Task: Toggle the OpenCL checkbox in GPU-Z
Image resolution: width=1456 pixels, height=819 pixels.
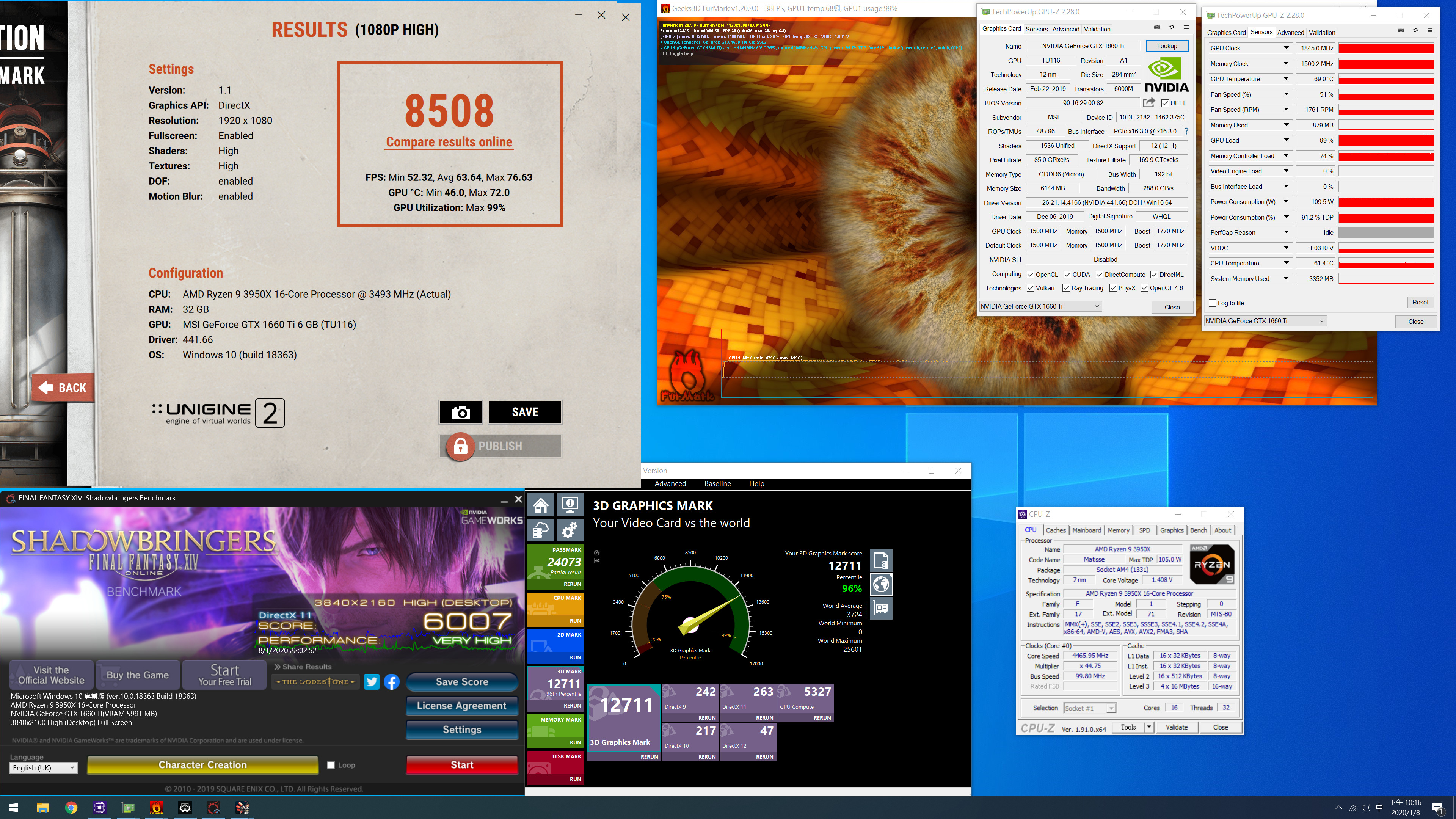Action: pos(1031,275)
